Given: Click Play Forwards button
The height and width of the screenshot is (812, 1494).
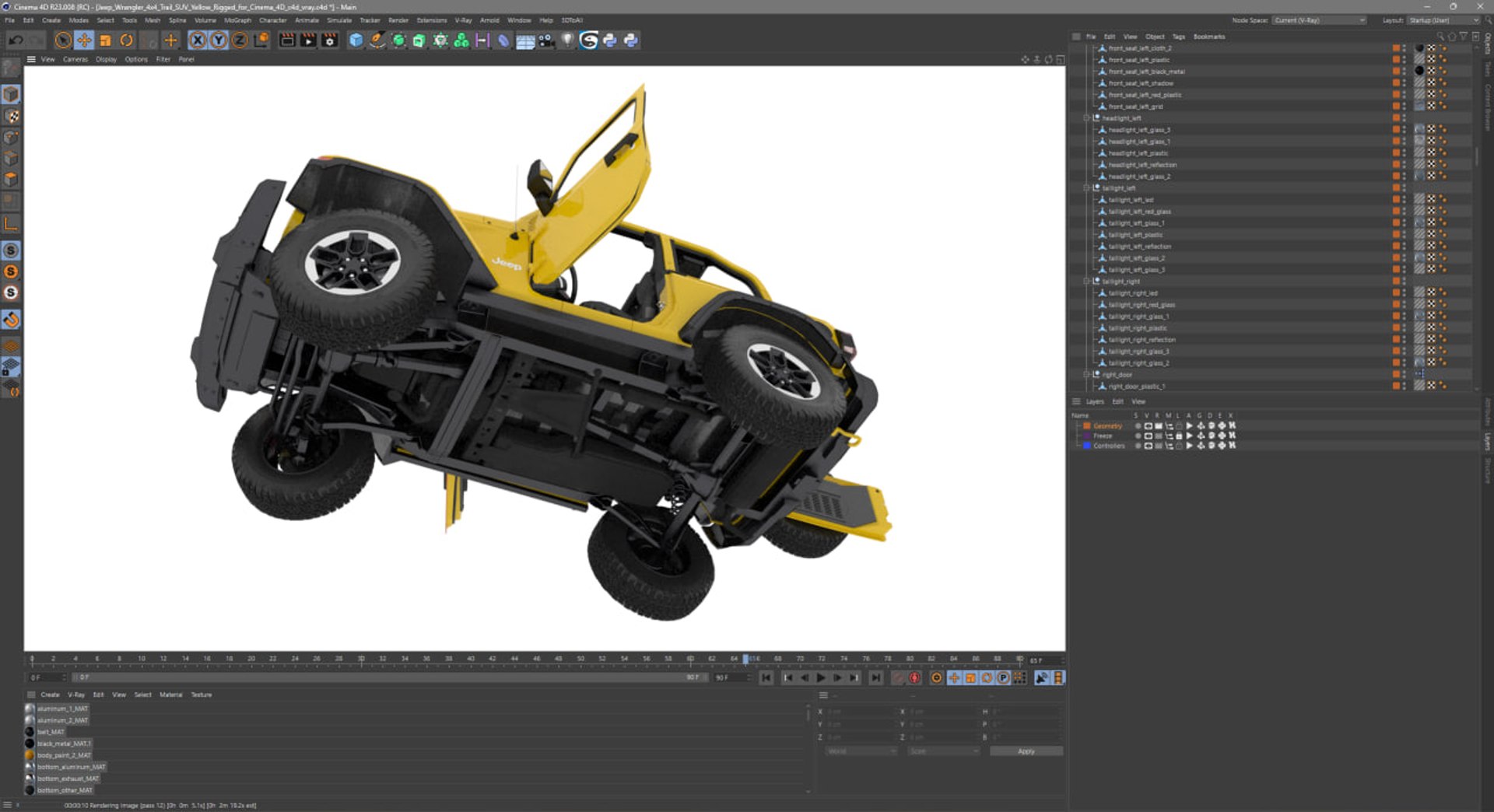Looking at the screenshot, I should [821, 678].
